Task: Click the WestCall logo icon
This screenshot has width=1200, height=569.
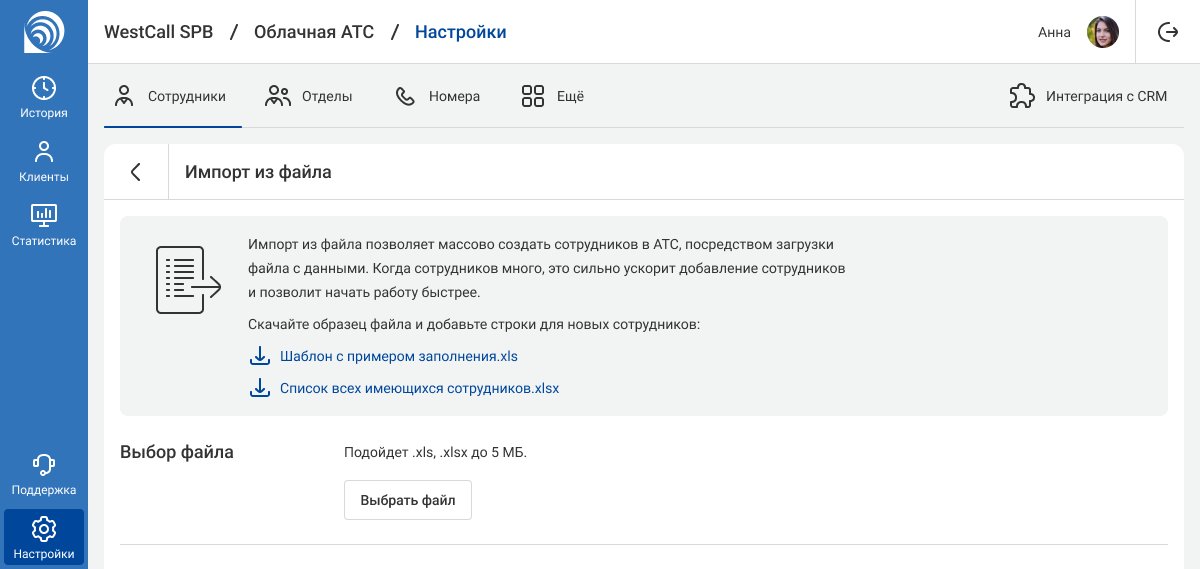Action: 44,31
